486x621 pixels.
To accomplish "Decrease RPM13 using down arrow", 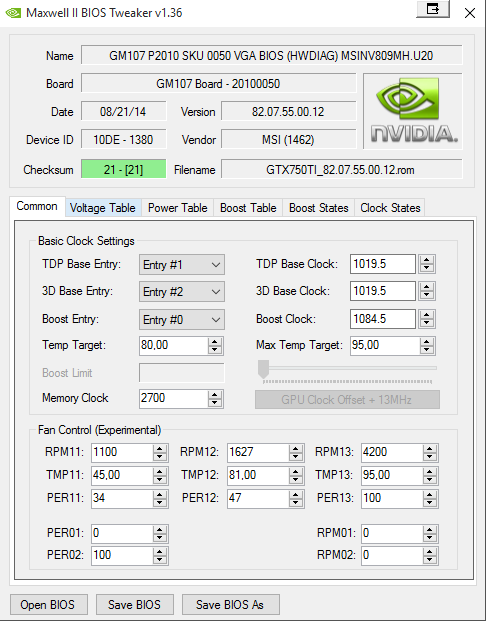I will pyautogui.click(x=429, y=456).
